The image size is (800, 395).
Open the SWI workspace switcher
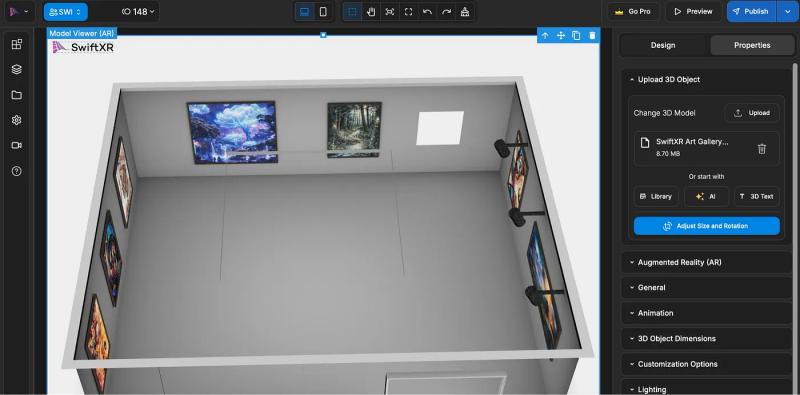click(x=65, y=12)
